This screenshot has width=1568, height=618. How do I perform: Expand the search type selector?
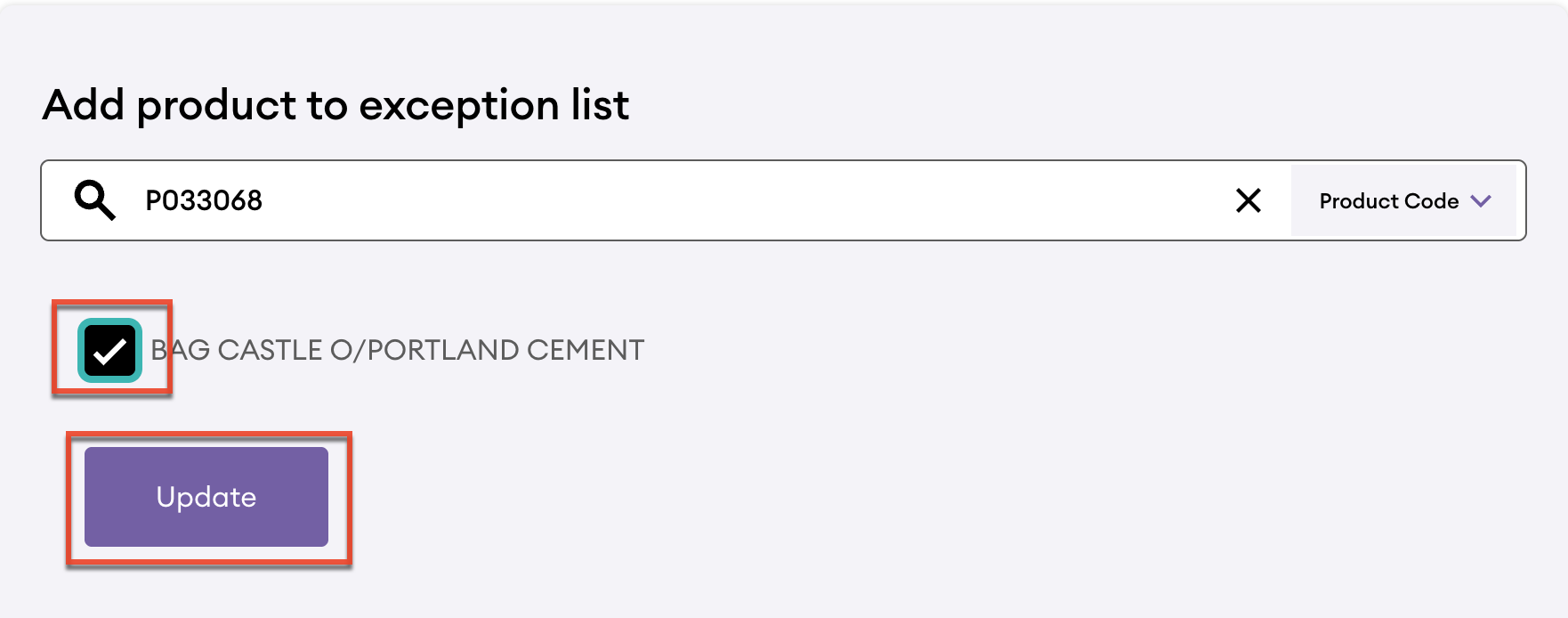click(x=1402, y=200)
